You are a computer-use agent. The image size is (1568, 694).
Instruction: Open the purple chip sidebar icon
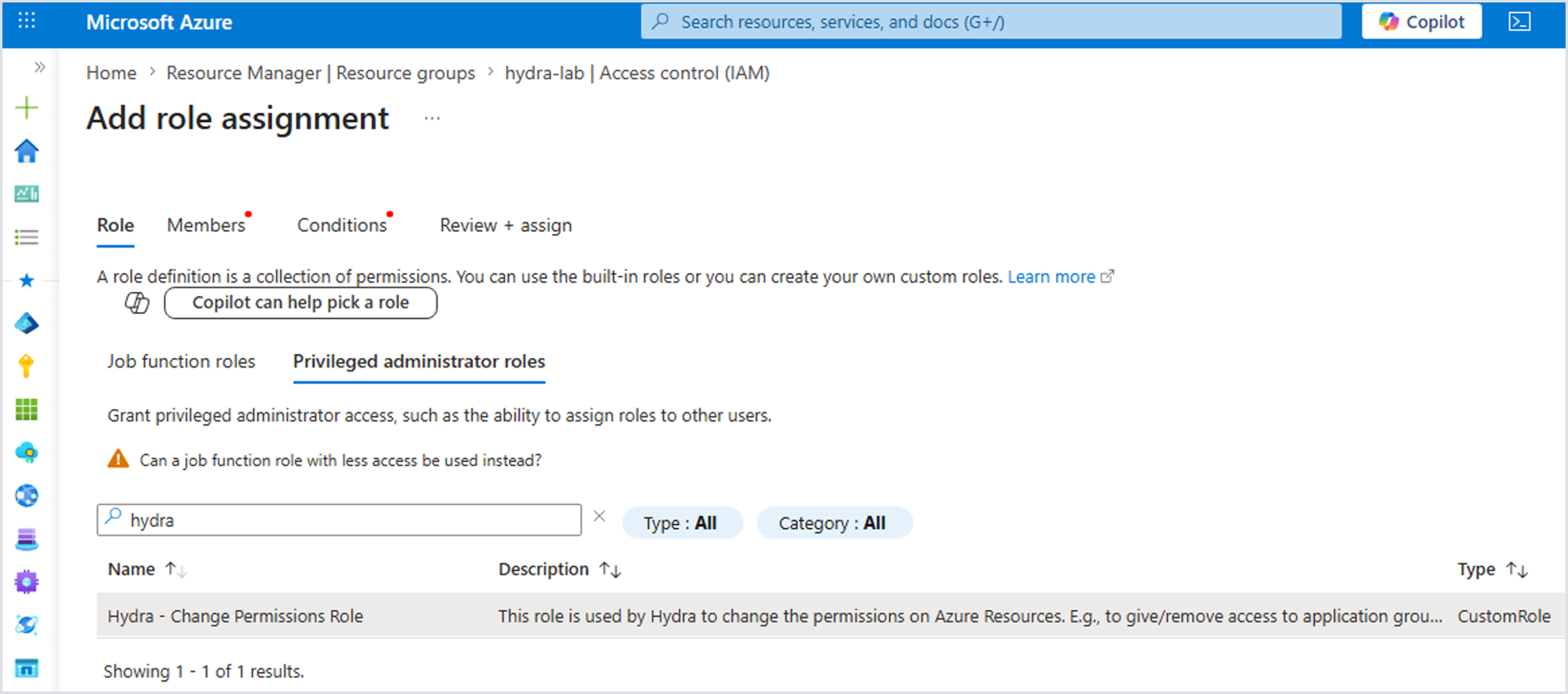(27, 582)
